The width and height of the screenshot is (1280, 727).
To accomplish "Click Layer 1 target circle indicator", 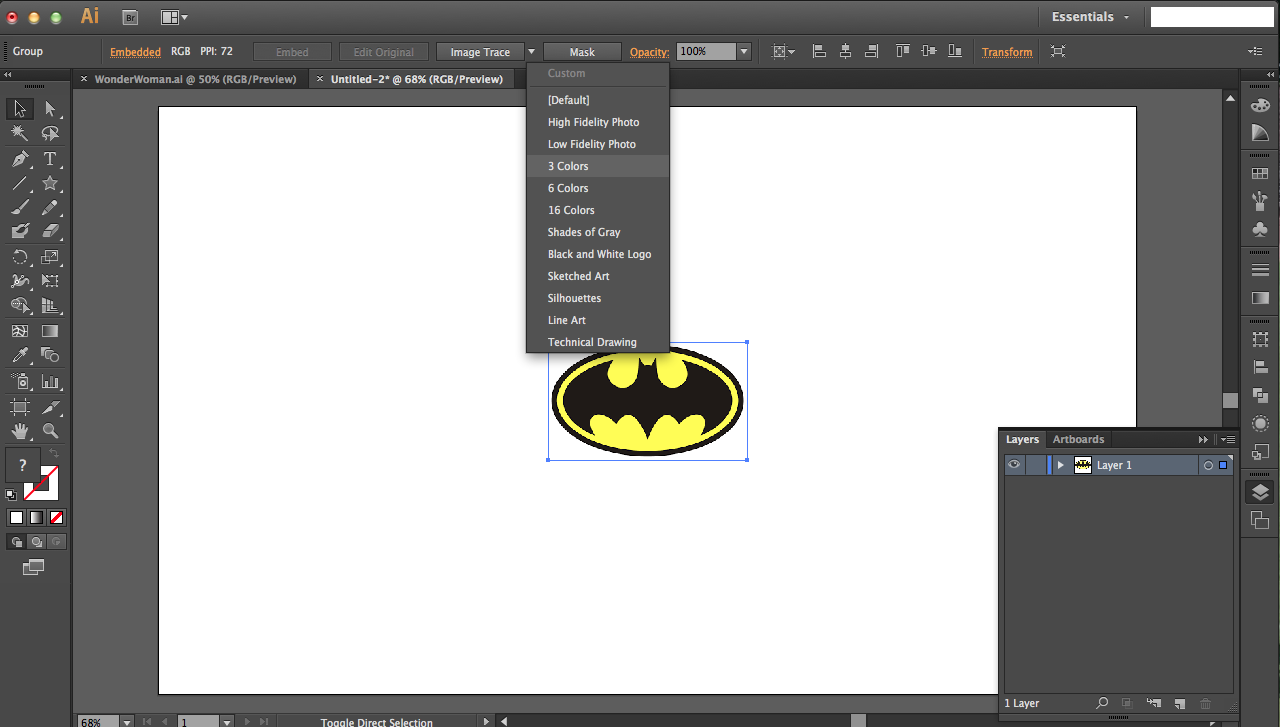I will point(1208,465).
